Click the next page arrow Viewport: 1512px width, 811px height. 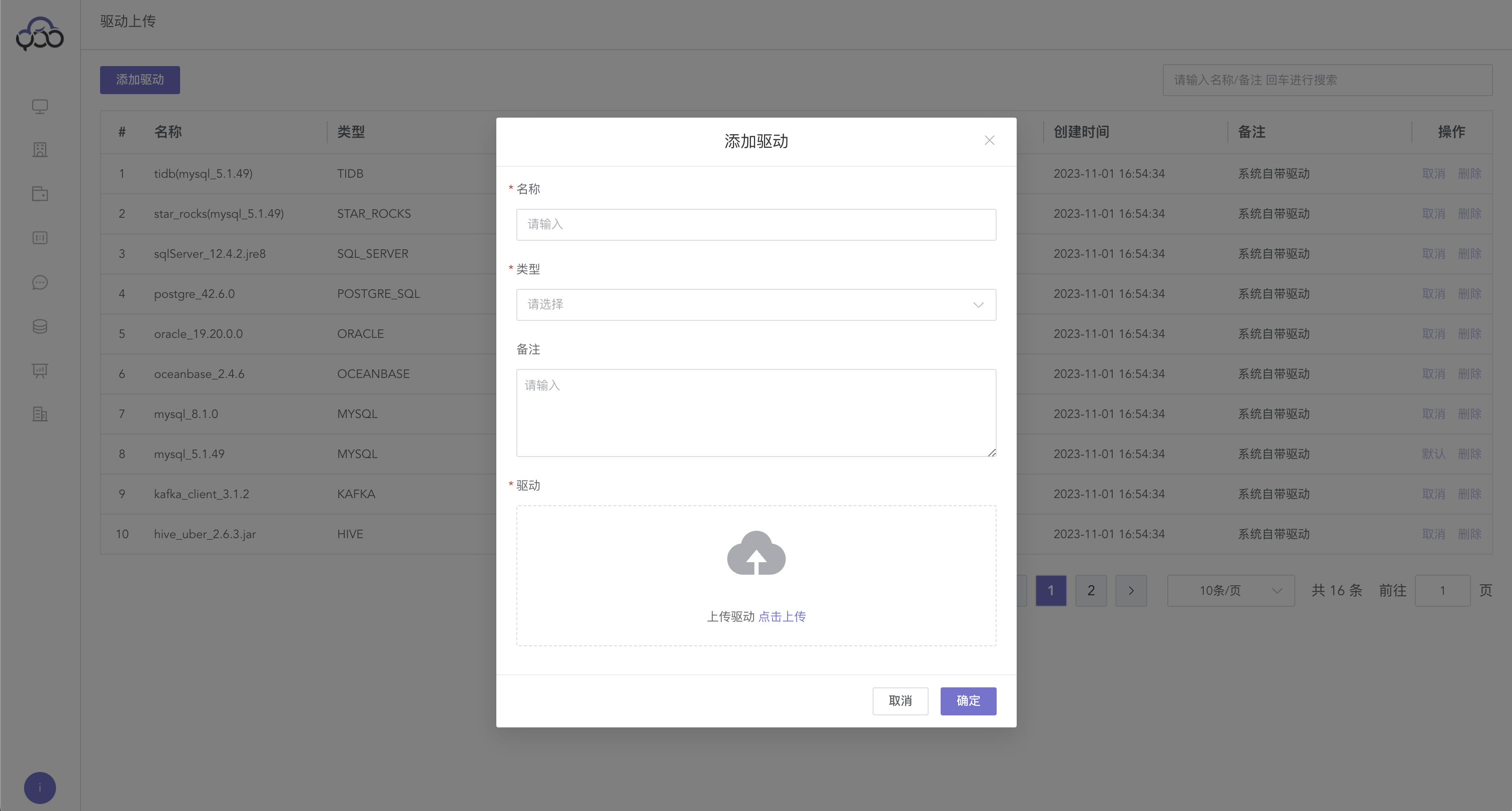[x=1131, y=590]
